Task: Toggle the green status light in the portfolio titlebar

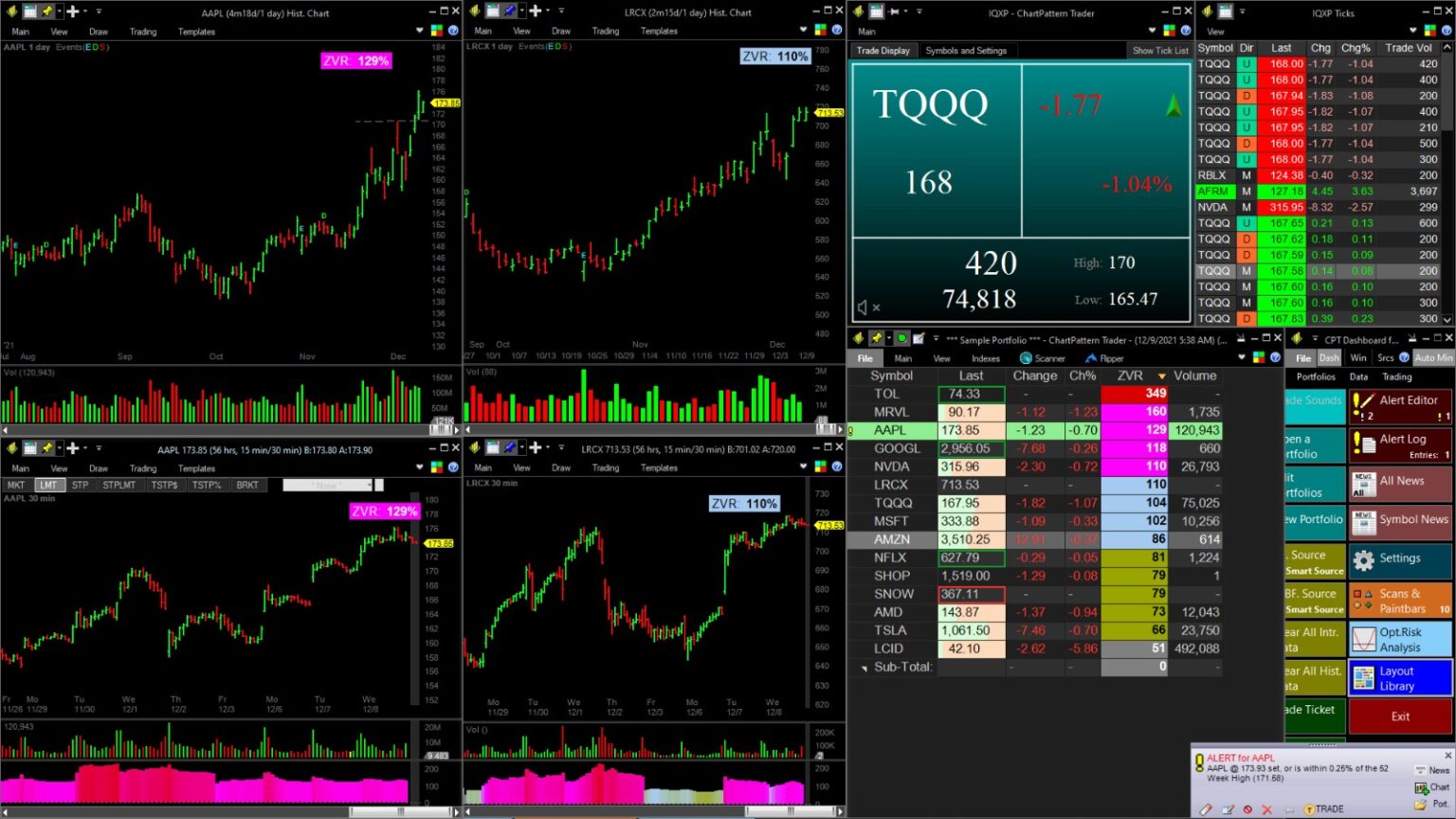Action: pos(901,337)
